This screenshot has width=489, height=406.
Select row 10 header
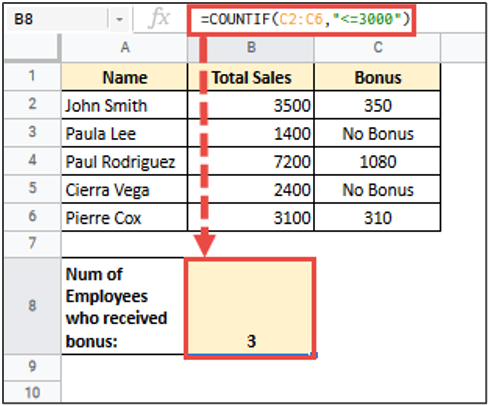pos(32,392)
